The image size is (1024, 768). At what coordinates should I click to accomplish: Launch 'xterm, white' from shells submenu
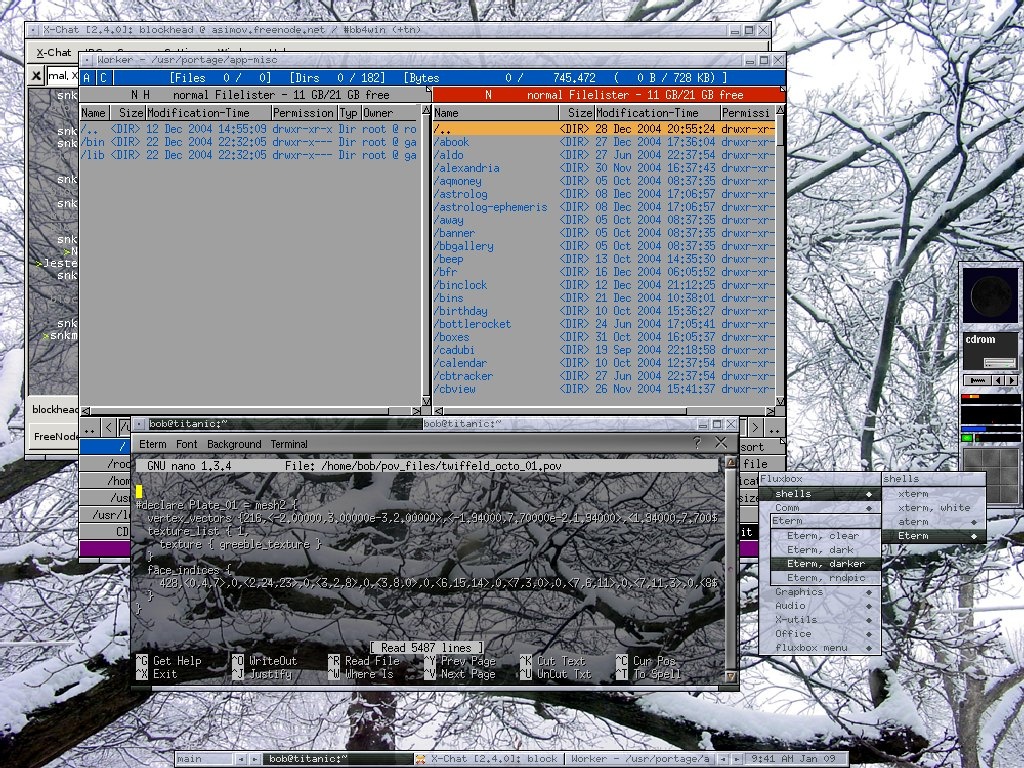click(934, 507)
